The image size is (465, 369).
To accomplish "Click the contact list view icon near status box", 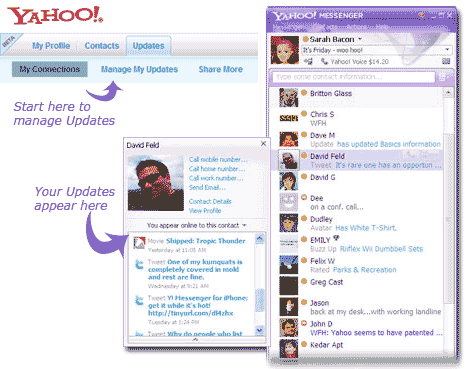I will (x=446, y=61).
